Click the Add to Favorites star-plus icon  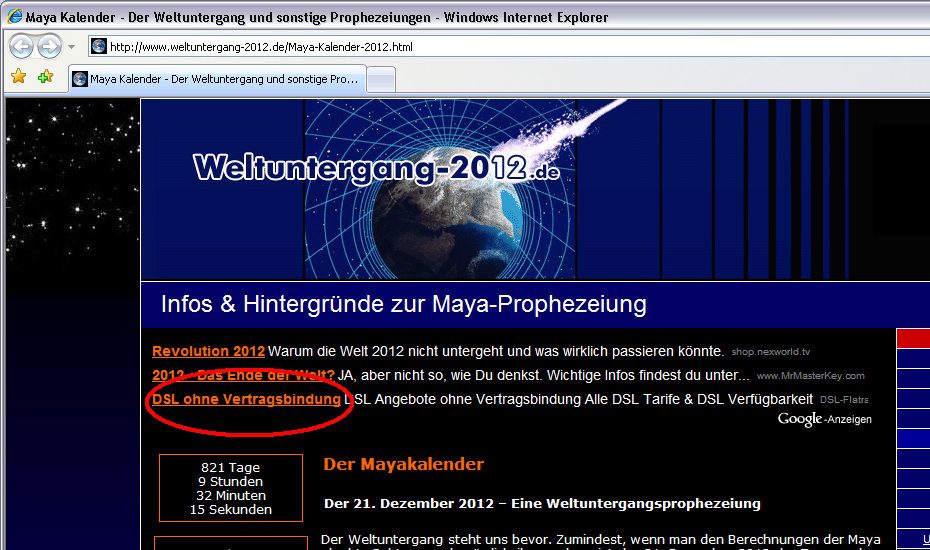click(46, 77)
